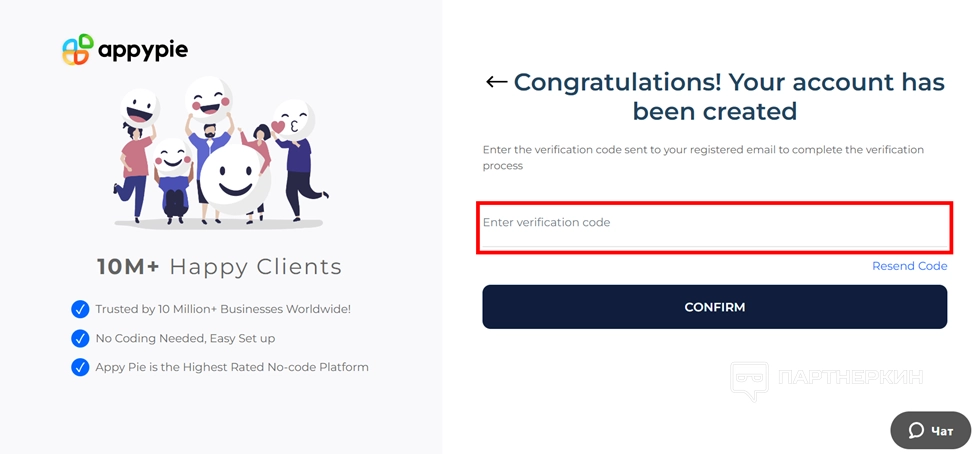Click the No Coding Needed, Easy Set up text
The width and height of the screenshot is (974, 454).
185,338
